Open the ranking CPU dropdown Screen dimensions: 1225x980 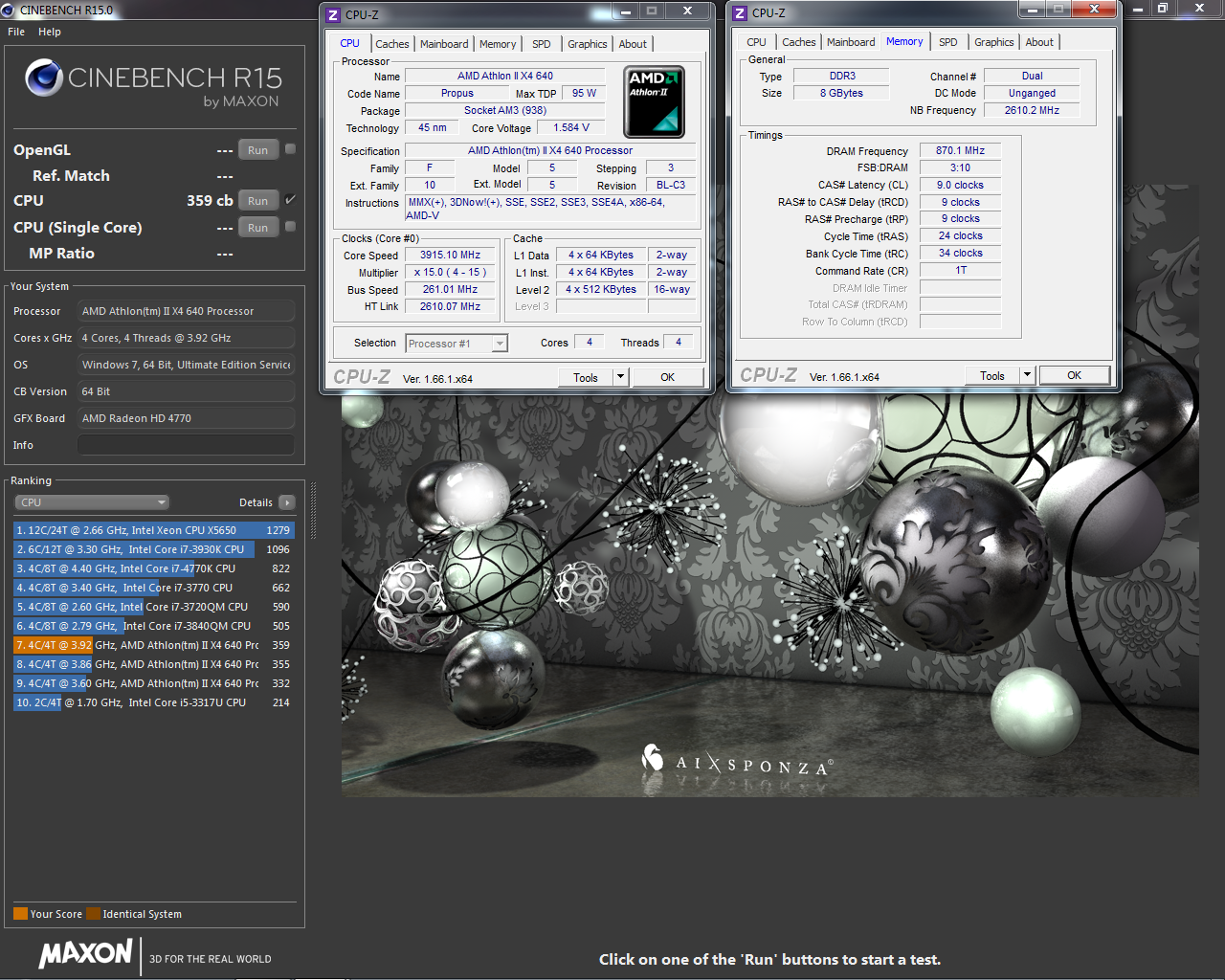click(x=92, y=502)
